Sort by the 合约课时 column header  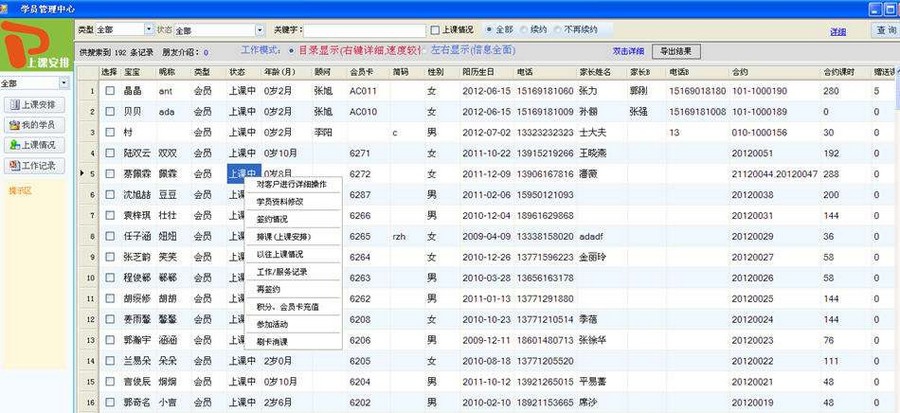tap(846, 72)
